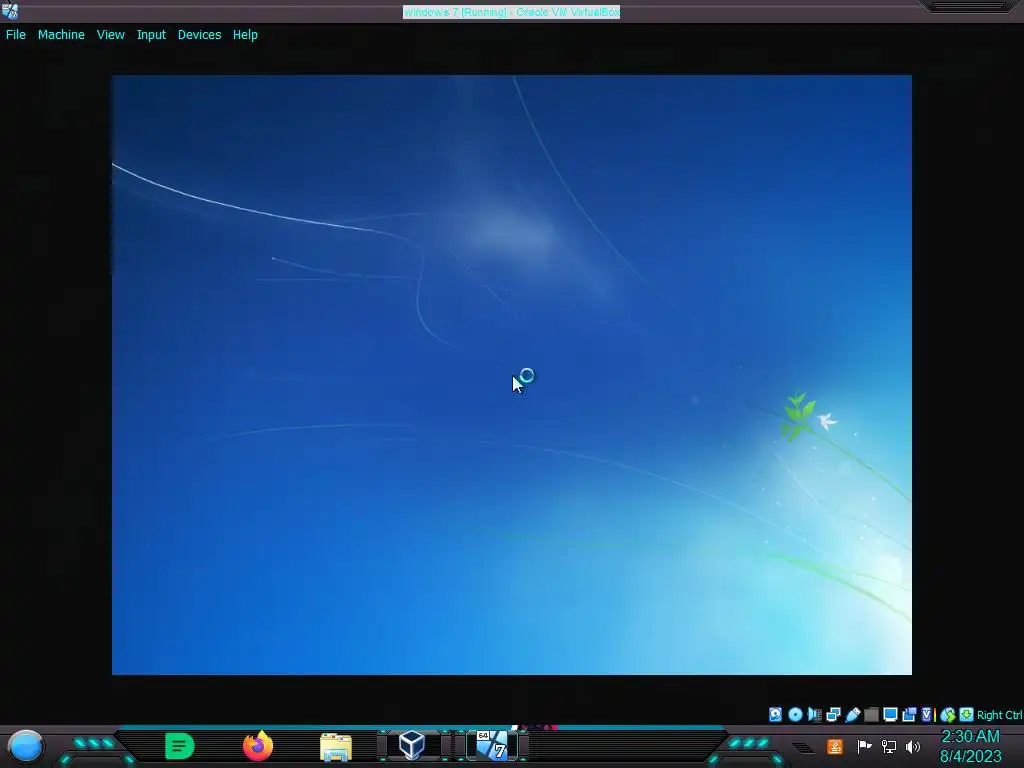Click the recording indicator icon
Screen dimensions: 1024x768
[x=909, y=714]
